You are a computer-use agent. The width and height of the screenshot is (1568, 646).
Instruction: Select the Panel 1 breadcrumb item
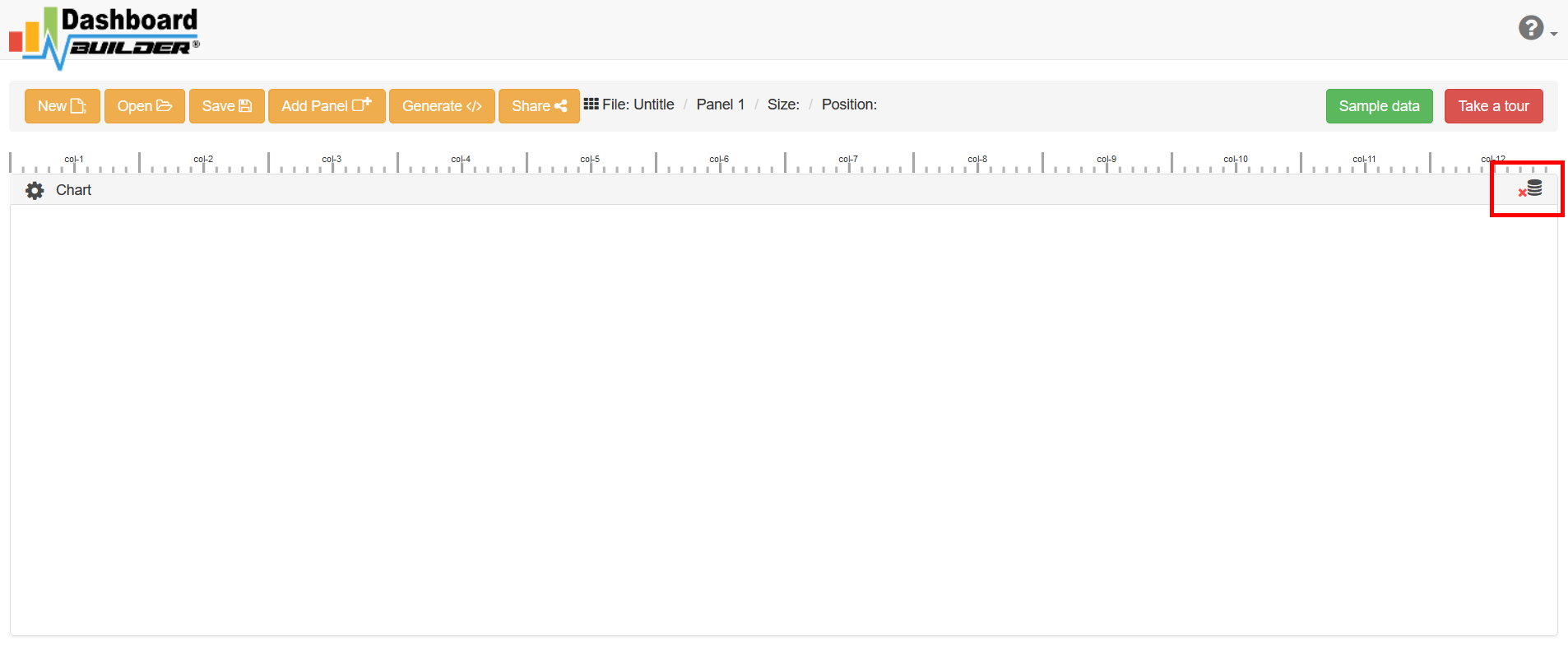(720, 105)
